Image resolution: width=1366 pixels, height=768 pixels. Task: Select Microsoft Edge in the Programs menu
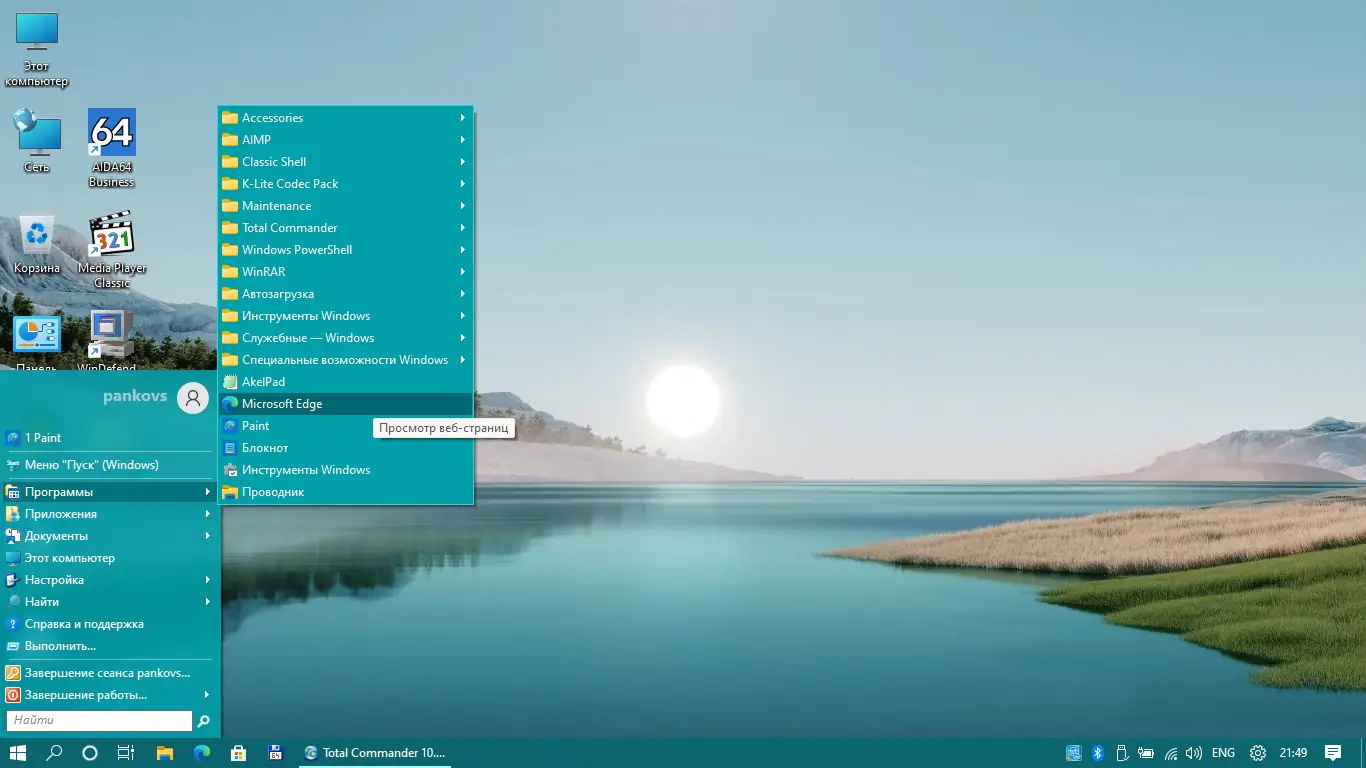coord(283,403)
